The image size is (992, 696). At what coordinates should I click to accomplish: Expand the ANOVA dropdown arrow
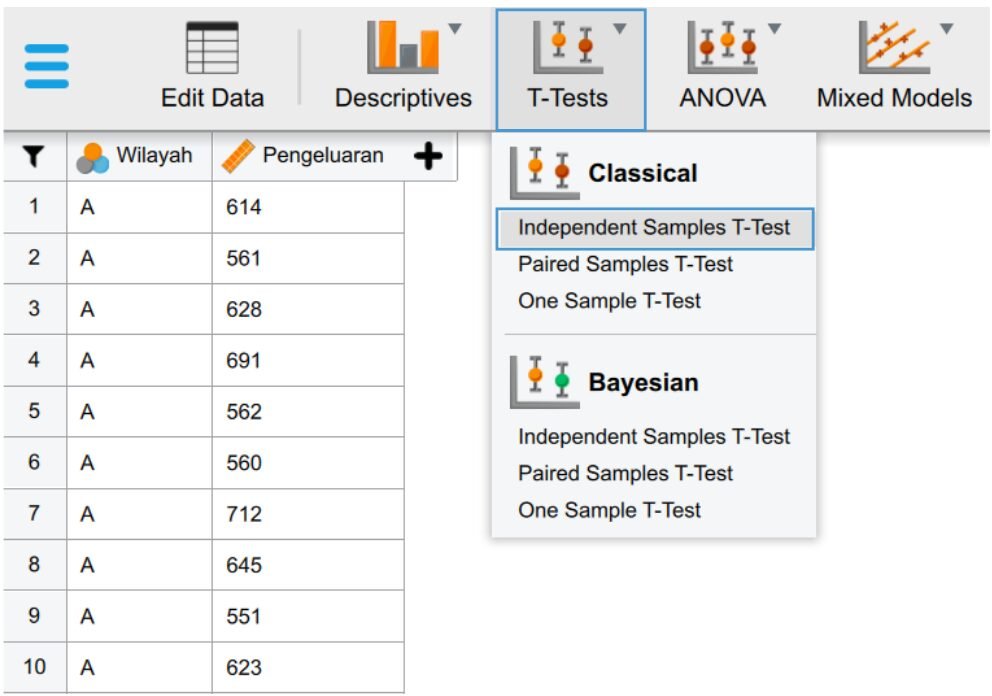point(774,28)
